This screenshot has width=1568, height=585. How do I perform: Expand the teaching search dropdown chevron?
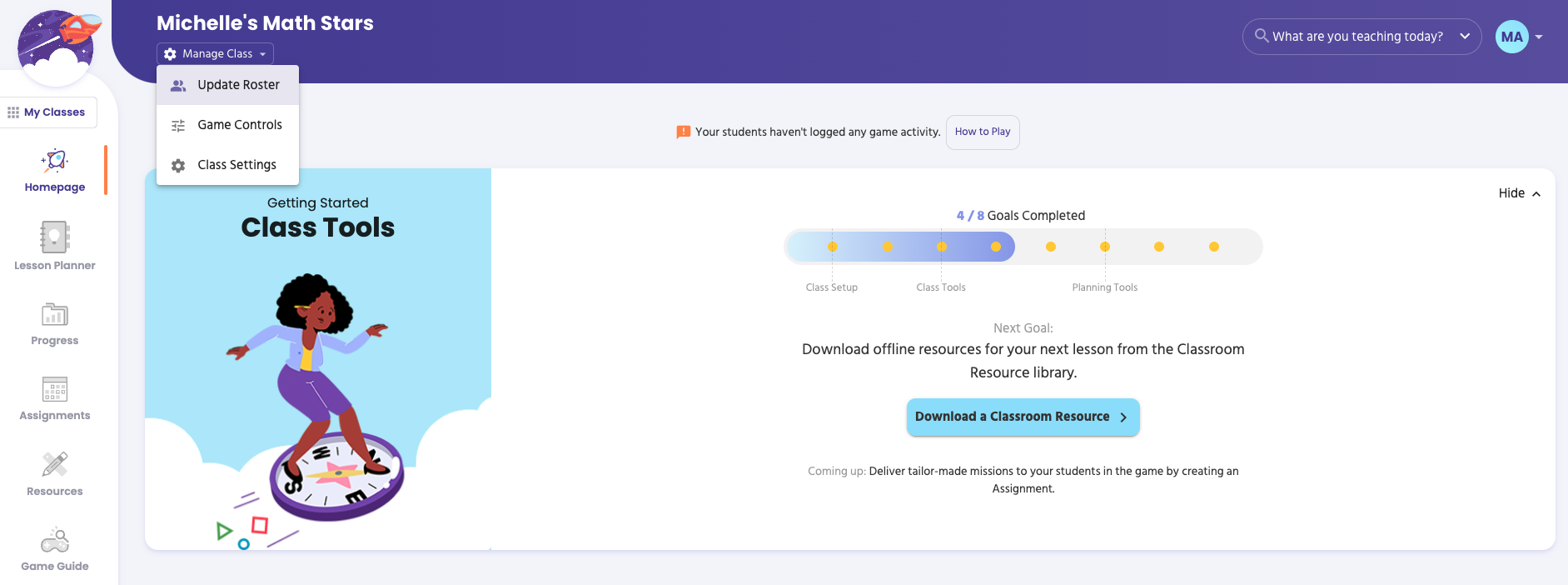tap(1465, 37)
